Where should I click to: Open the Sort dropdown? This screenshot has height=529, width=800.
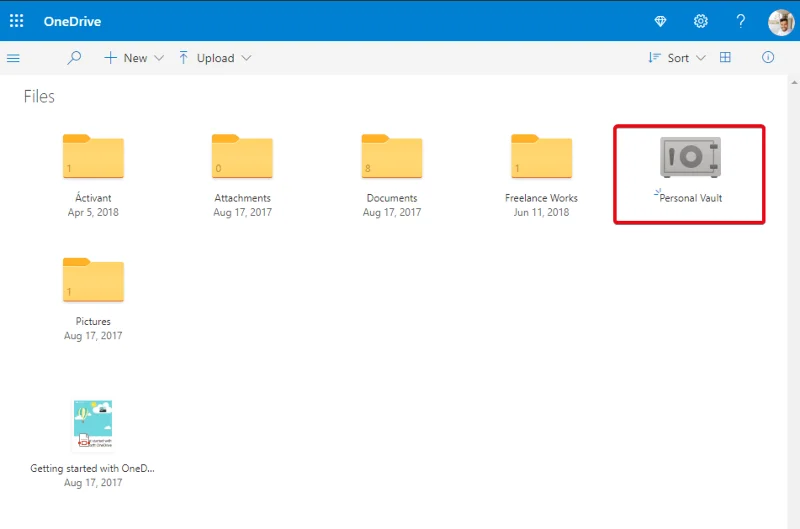click(677, 58)
